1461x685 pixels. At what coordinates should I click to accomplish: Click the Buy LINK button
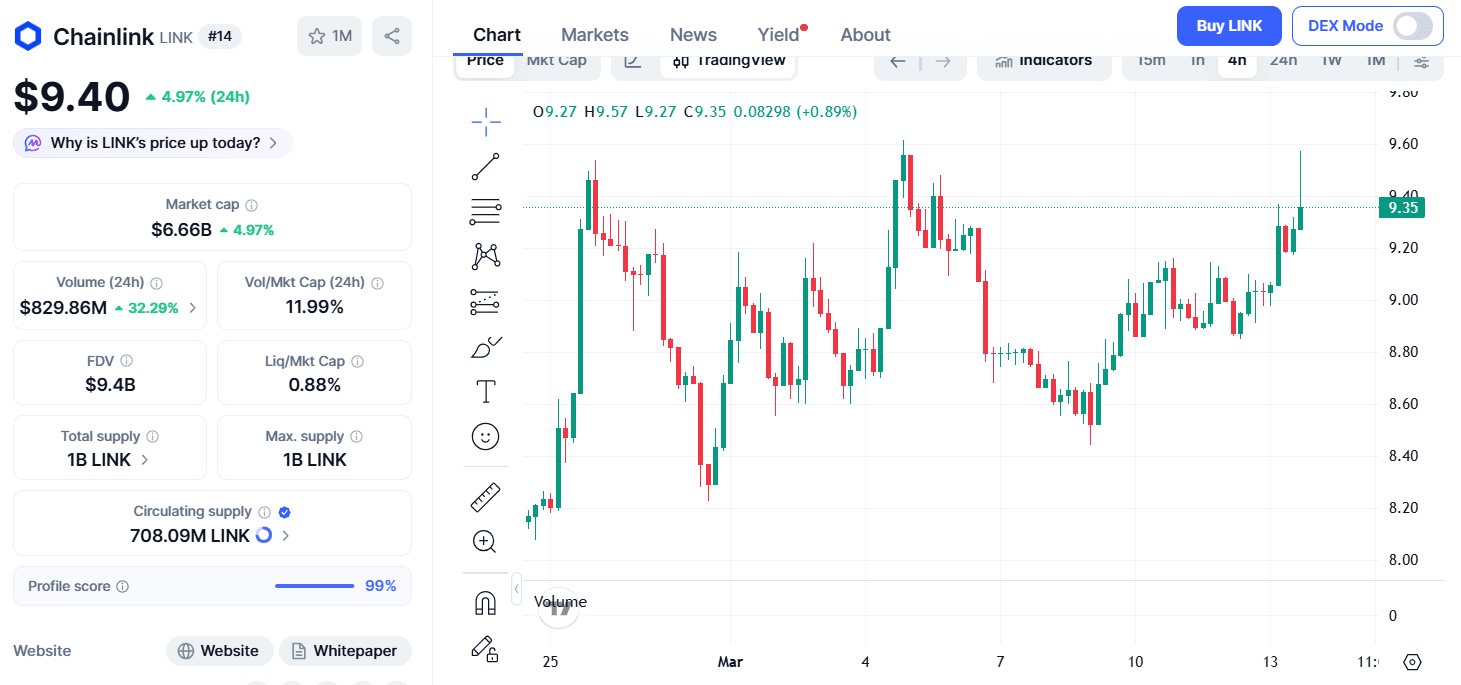(x=1229, y=26)
